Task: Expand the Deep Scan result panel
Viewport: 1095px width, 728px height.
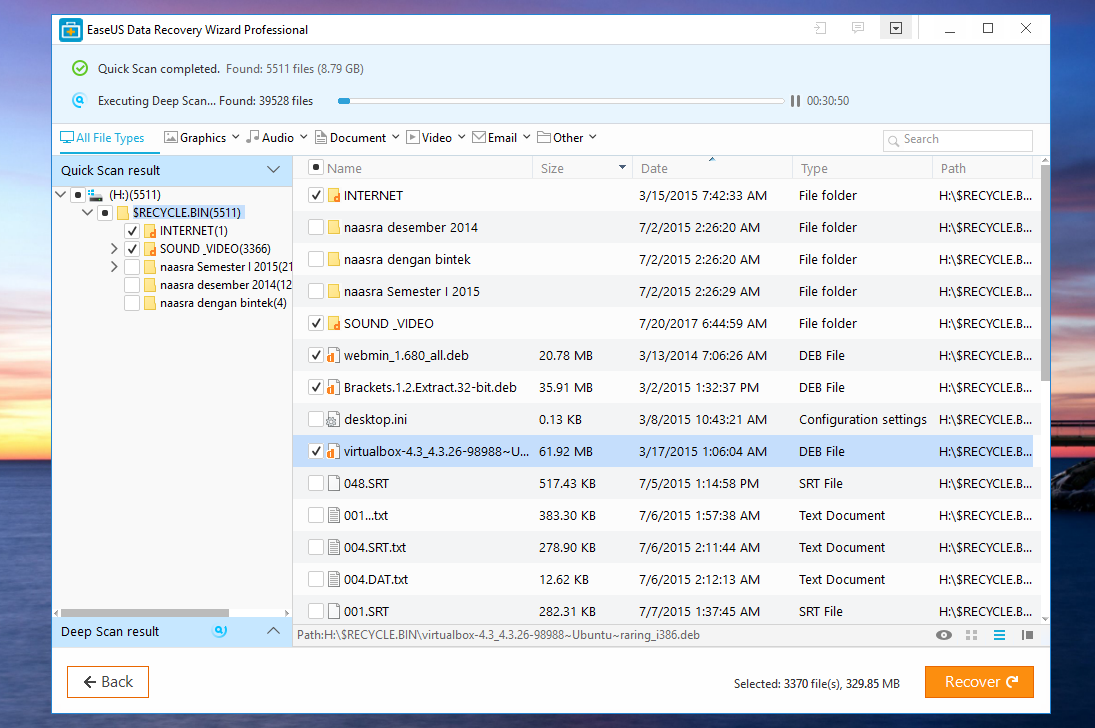Action: click(x=273, y=631)
